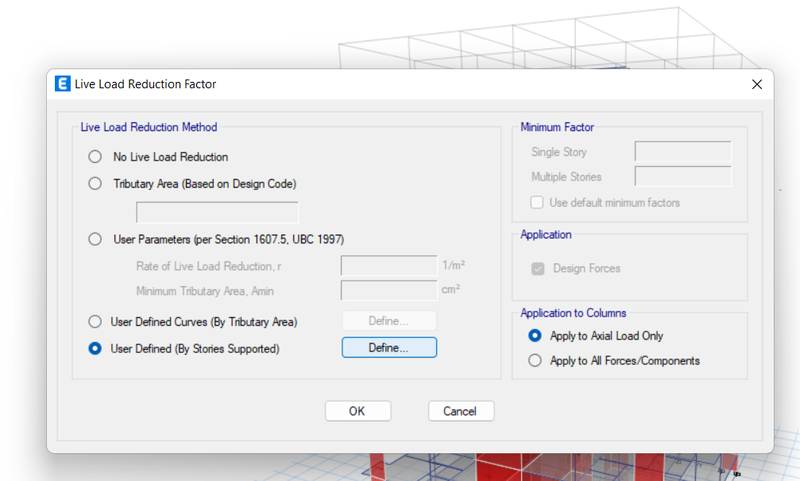This screenshot has width=800, height=481.
Task: Close the Live Load Reduction Factor dialog
Action: click(757, 84)
